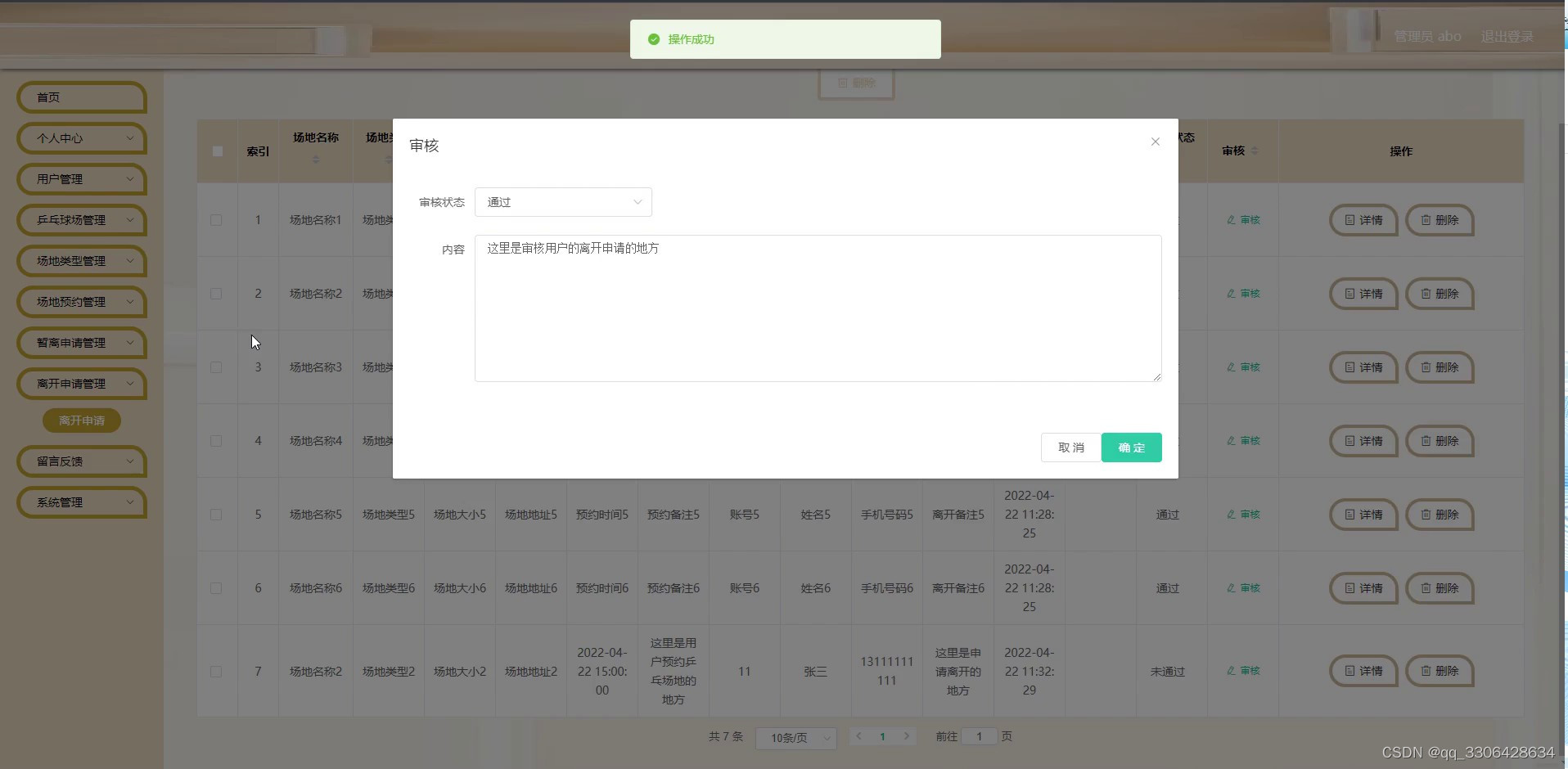
Task: Check the checkbox for row 4
Action: tap(216, 441)
